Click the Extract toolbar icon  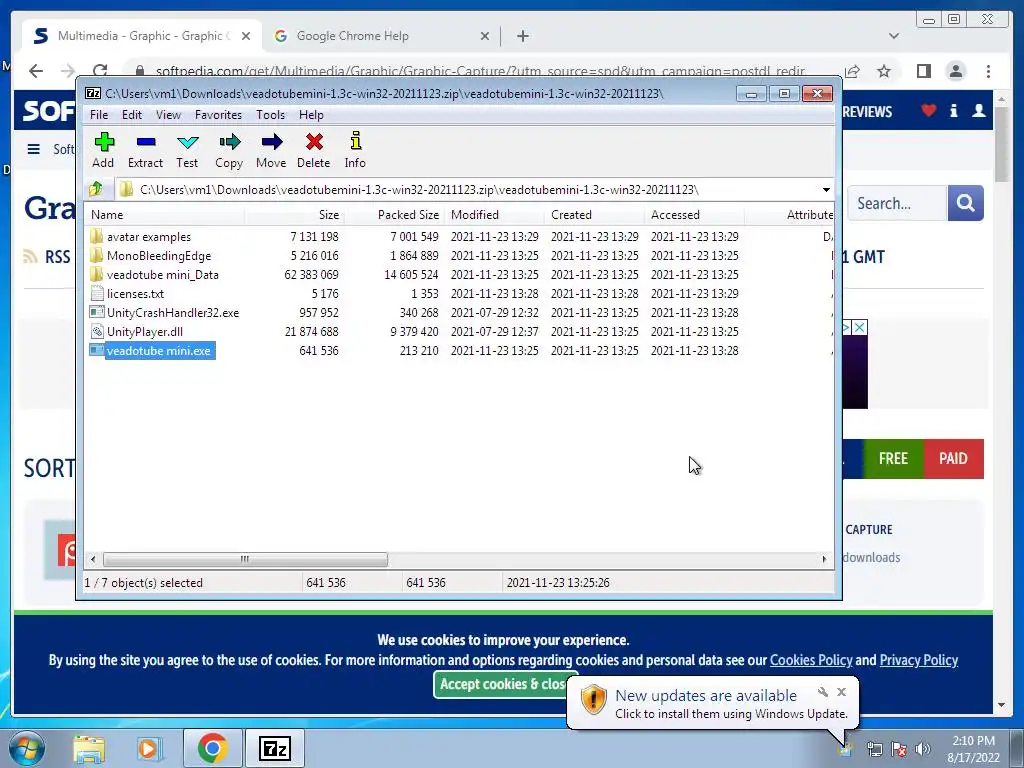[x=145, y=151]
